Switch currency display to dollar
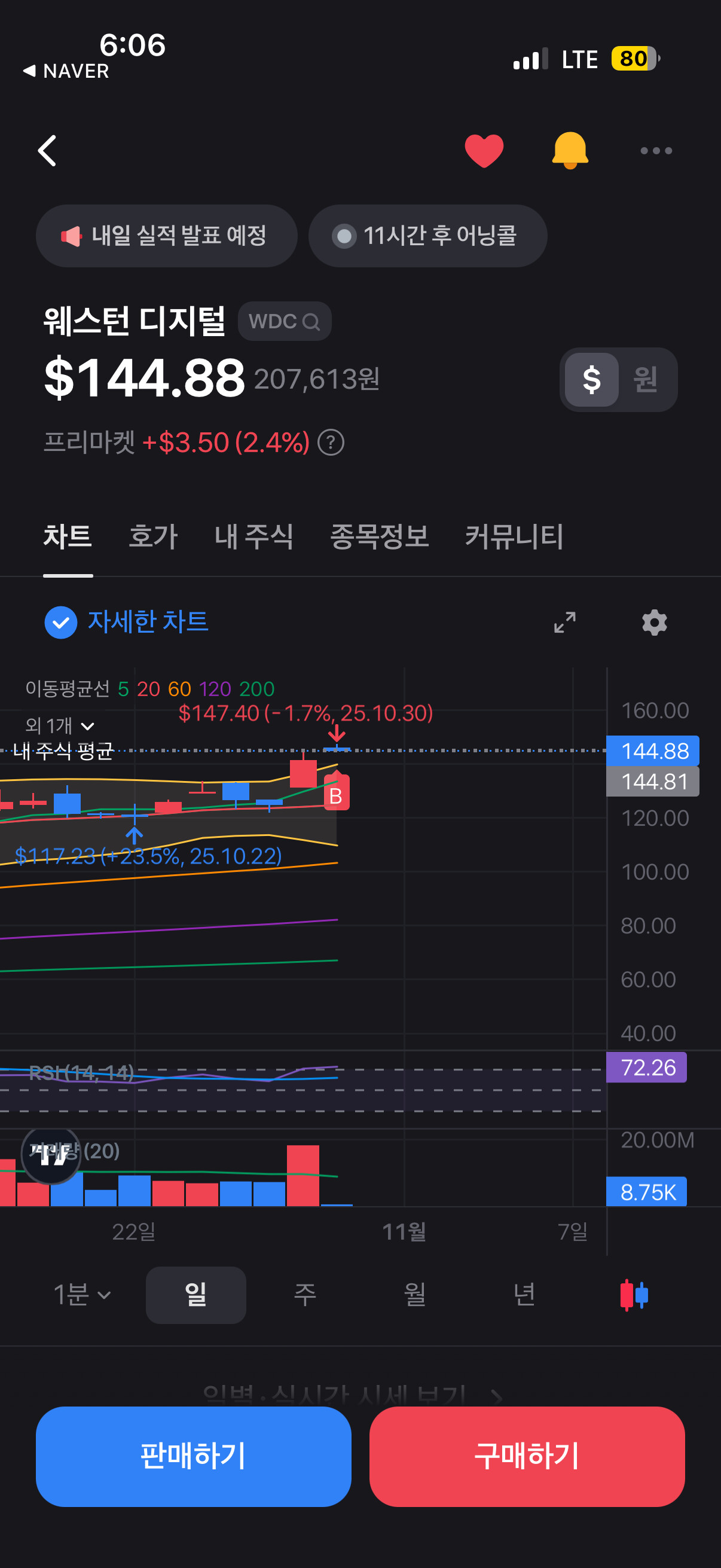Viewport: 721px width, 1568px height. [591, 379]
